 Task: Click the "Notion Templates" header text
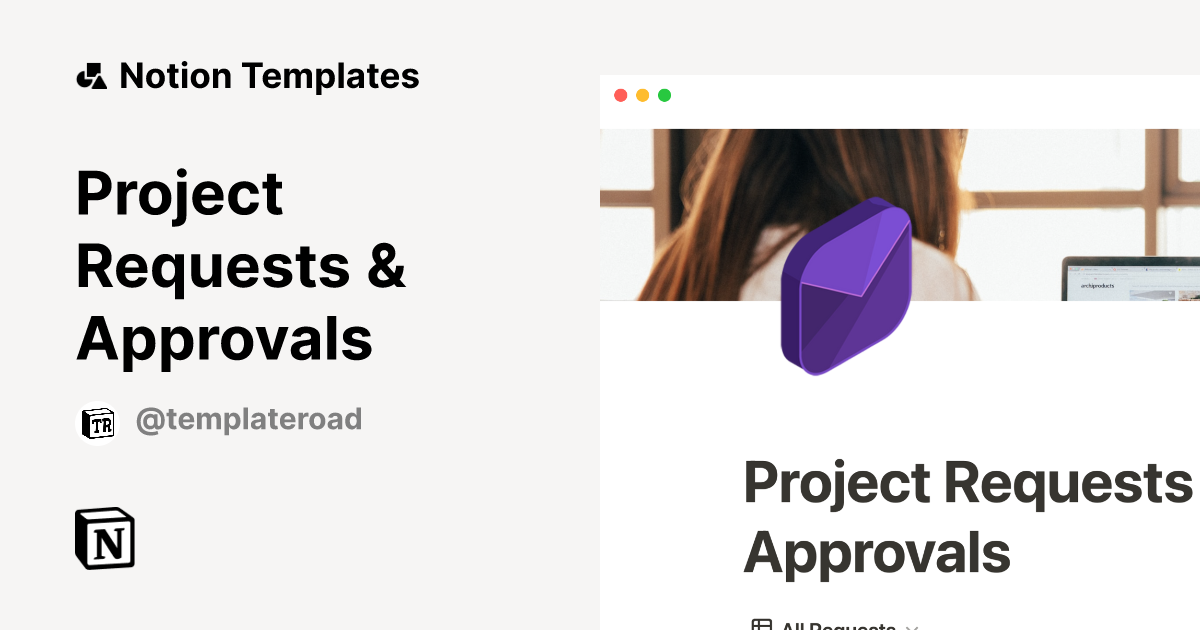[x=270, y=75]
